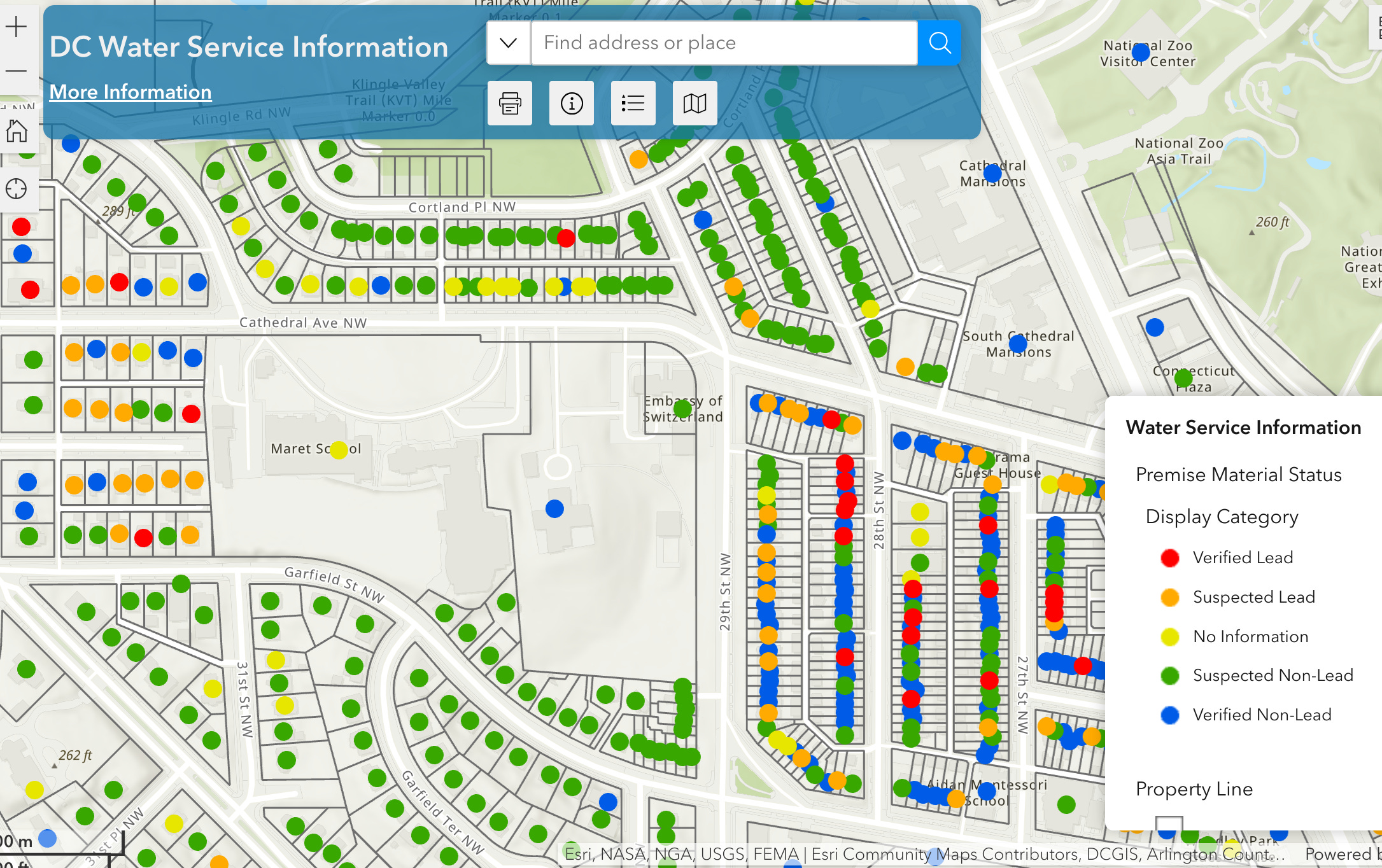The height and width of the screenshot is (868, 1382).
Task: Click the Suspected Lead orange legend swatch
Action: [1169, 598]
